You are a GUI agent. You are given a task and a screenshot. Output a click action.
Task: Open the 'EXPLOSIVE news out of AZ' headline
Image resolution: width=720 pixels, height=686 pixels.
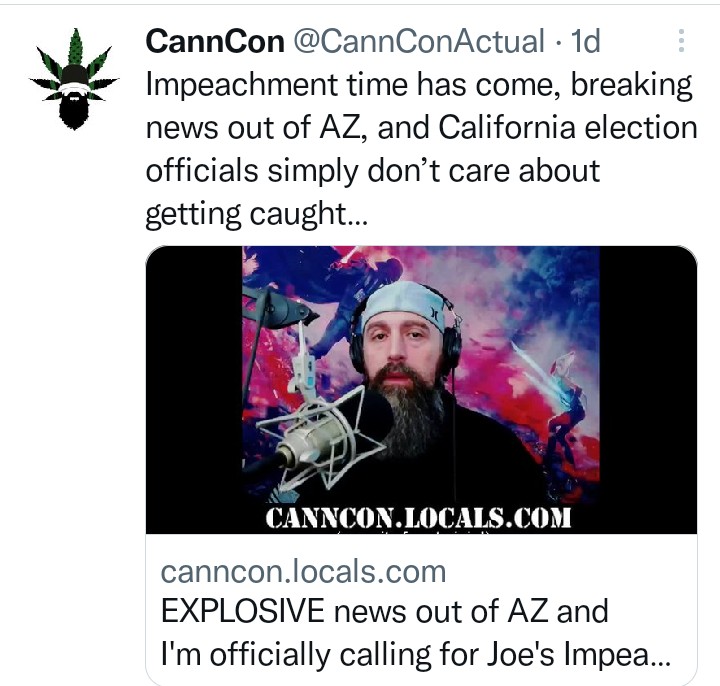tap(385, 612)
